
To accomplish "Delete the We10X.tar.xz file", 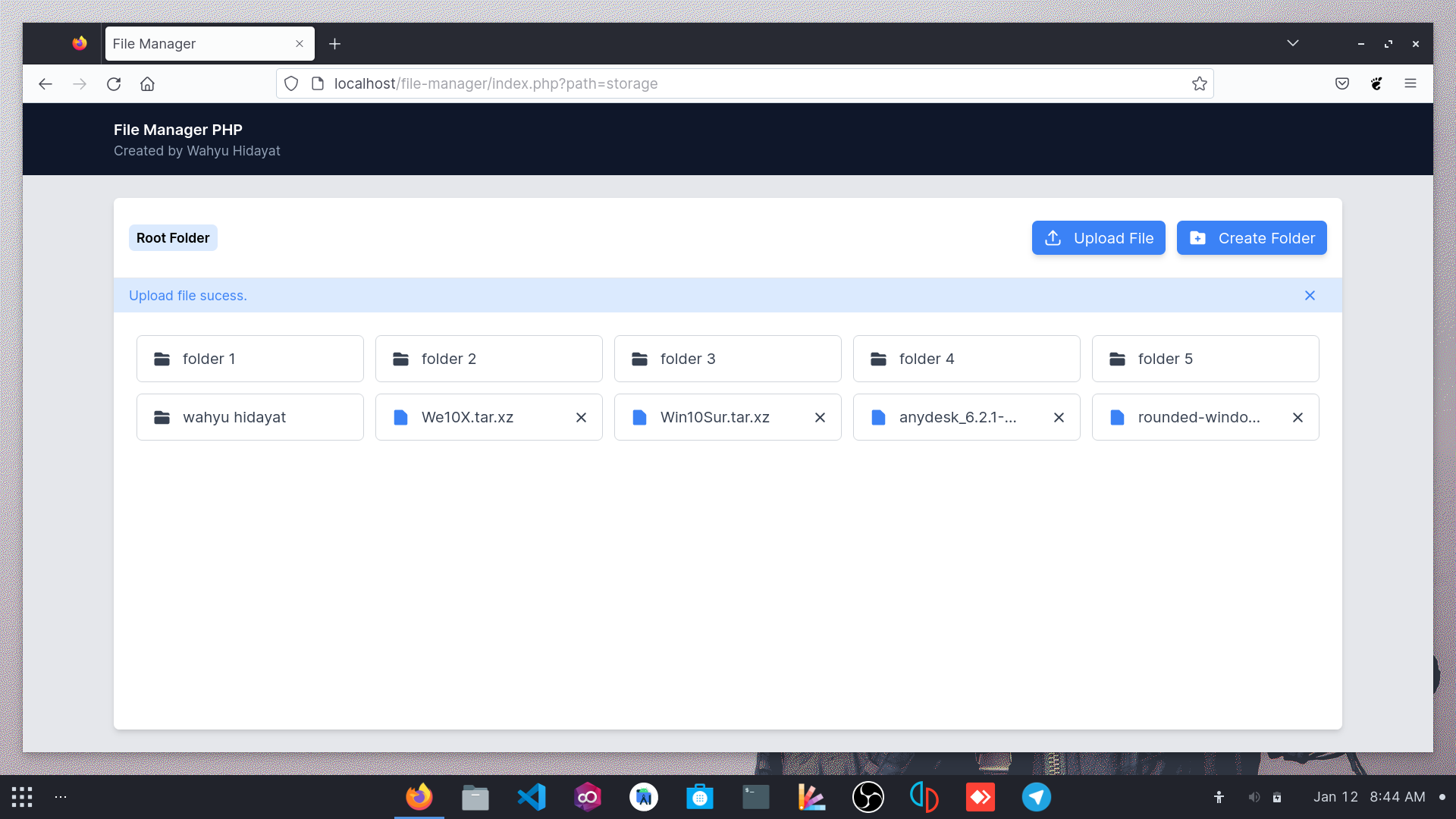I will 581,418.
